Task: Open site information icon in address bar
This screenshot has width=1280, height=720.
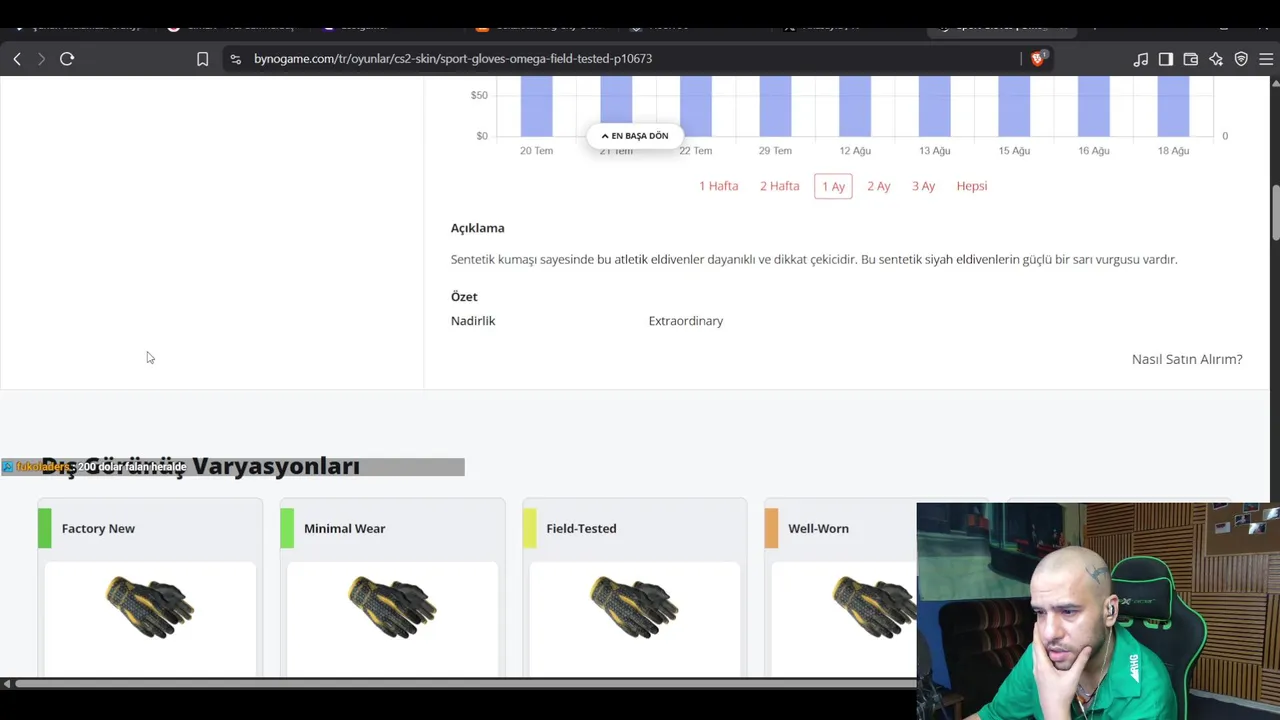Action: tap(235, 59)
